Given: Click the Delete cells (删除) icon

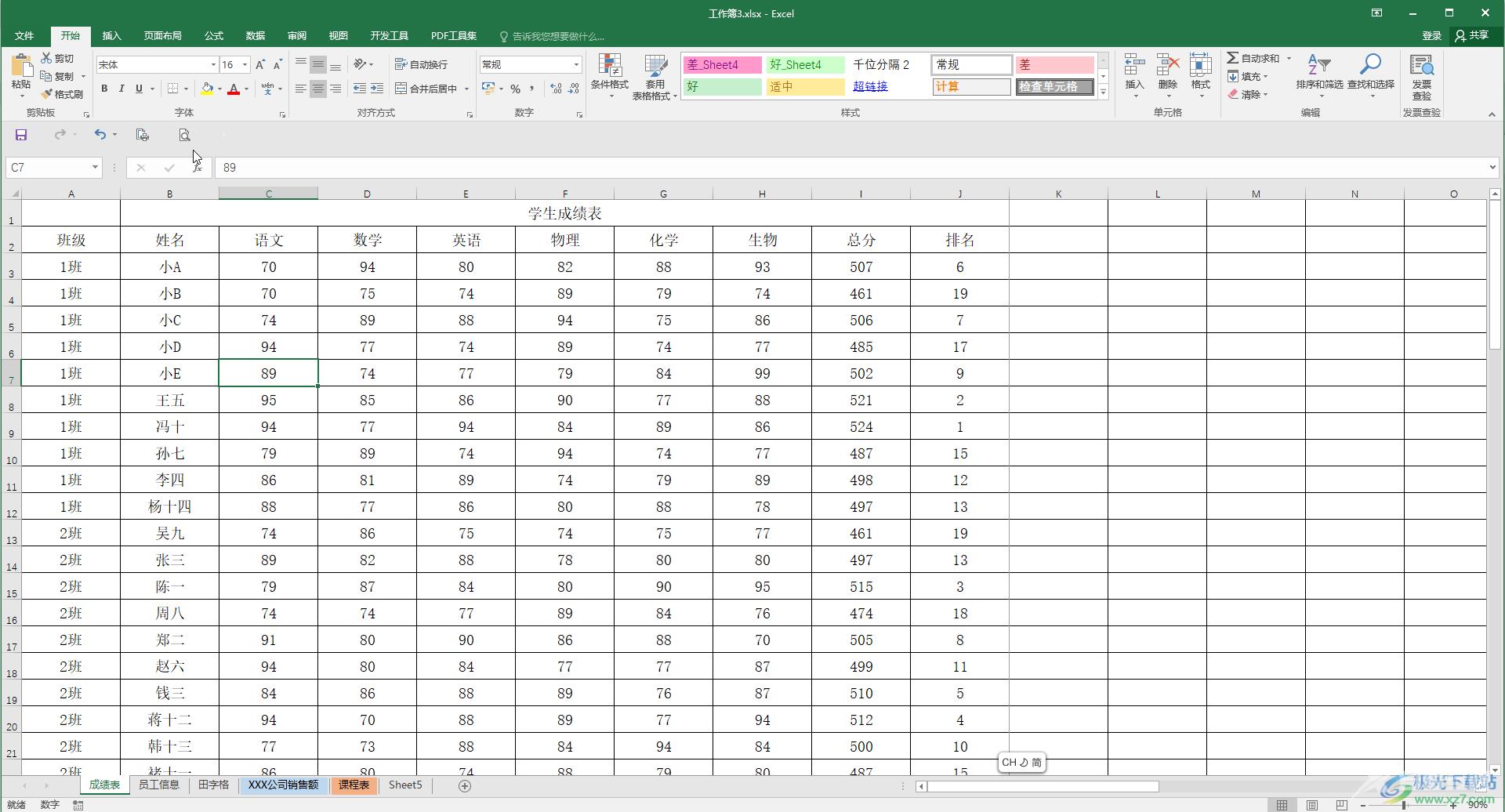Looking at the screenshot, I should pos(1168,65).
